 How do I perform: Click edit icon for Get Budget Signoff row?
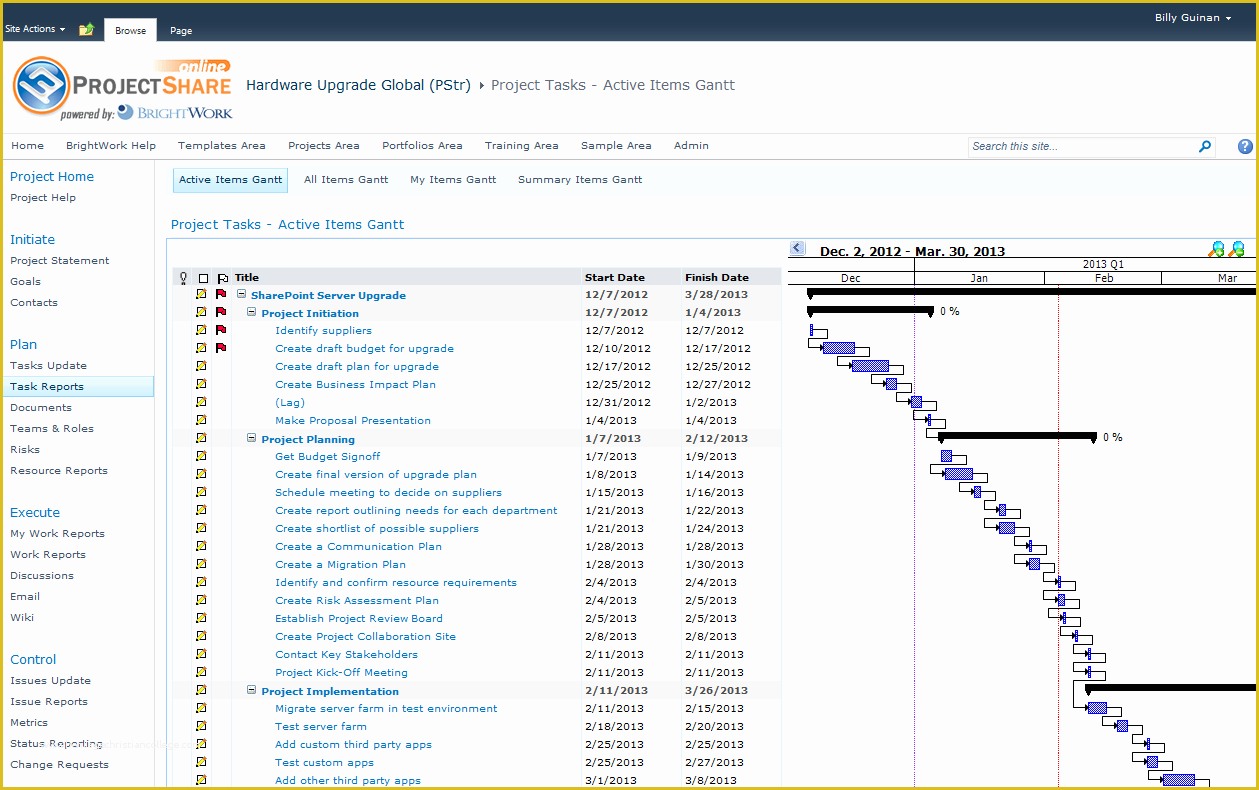point(201,456)
